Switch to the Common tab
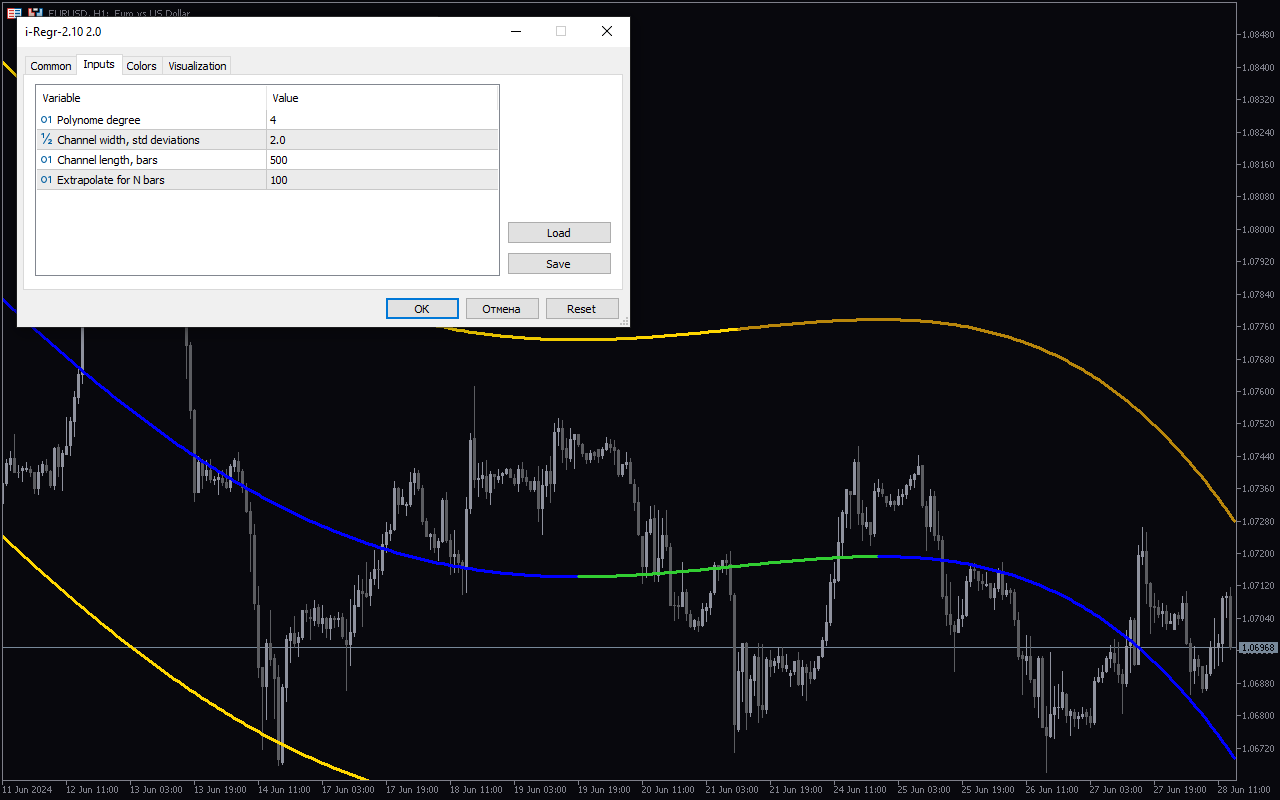Screen dimensions: 1280x800 pos(51,66)
